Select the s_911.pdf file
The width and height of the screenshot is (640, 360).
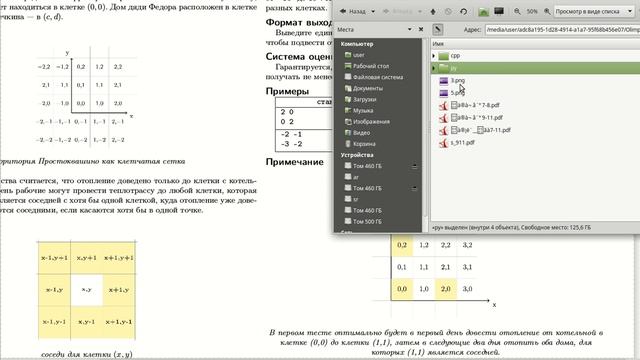point(462,142)
